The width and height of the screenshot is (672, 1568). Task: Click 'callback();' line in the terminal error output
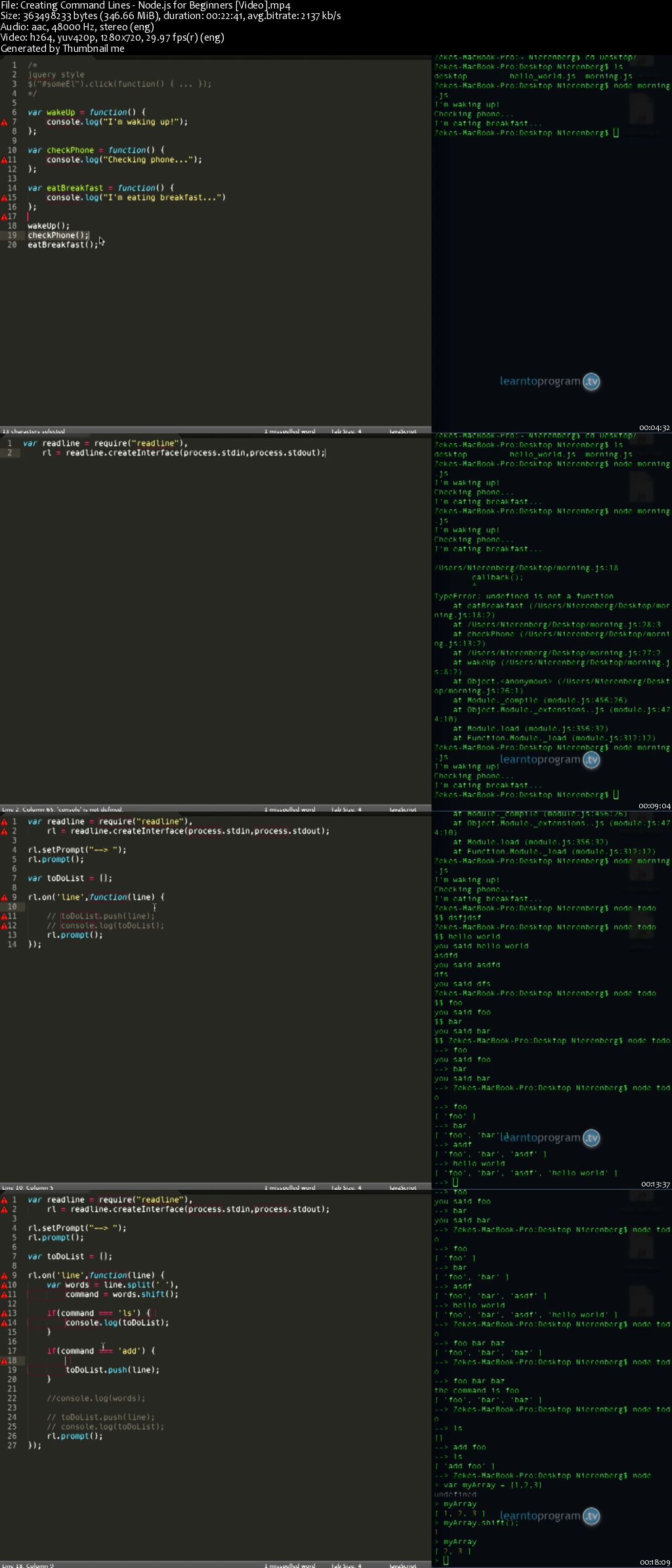click(x=497, y=578)
